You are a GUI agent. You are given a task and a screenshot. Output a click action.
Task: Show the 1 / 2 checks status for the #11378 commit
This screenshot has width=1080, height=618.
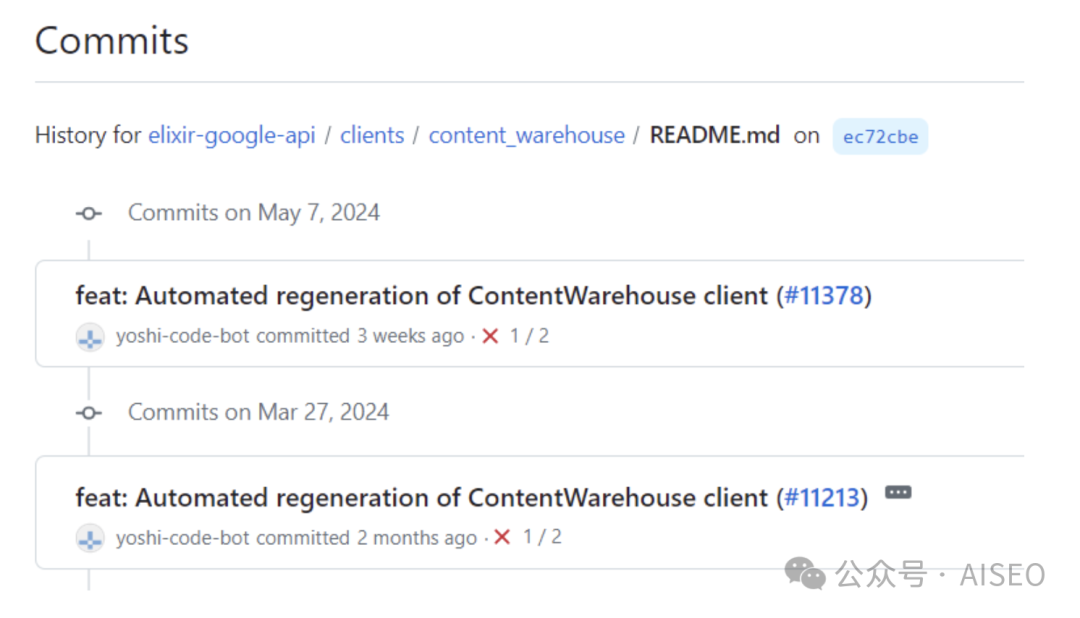[529, 337]
